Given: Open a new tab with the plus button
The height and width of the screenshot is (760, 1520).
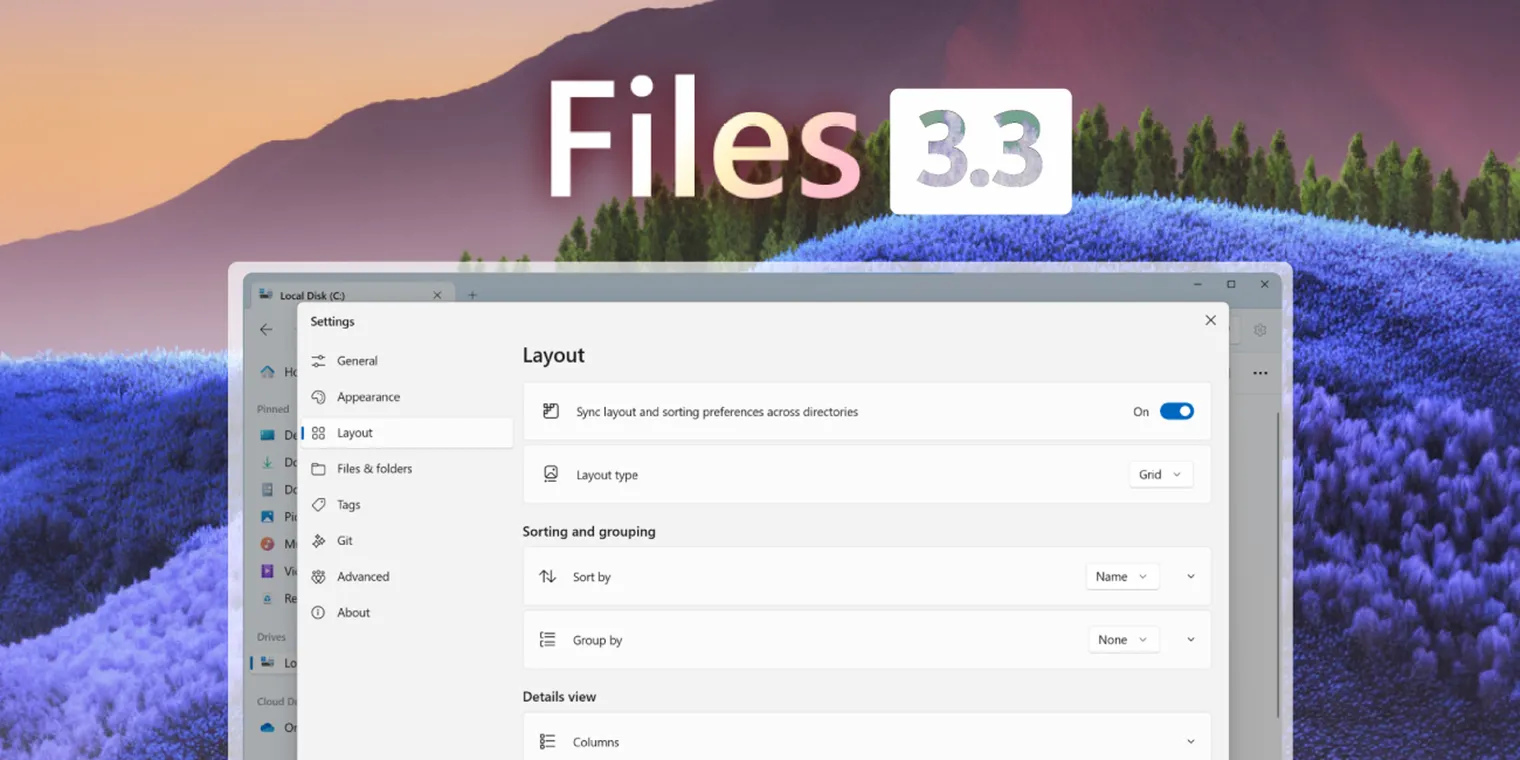Looking at the screenshot, I should pos(472,294).
